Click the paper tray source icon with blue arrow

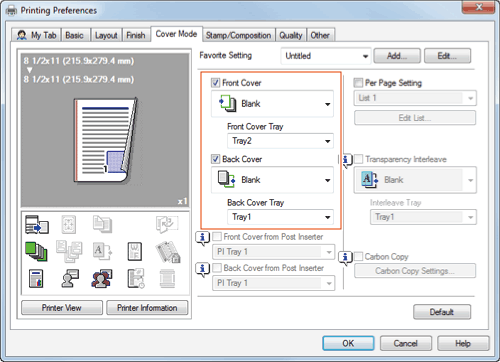pyautogui.click(x=37, y=224)
